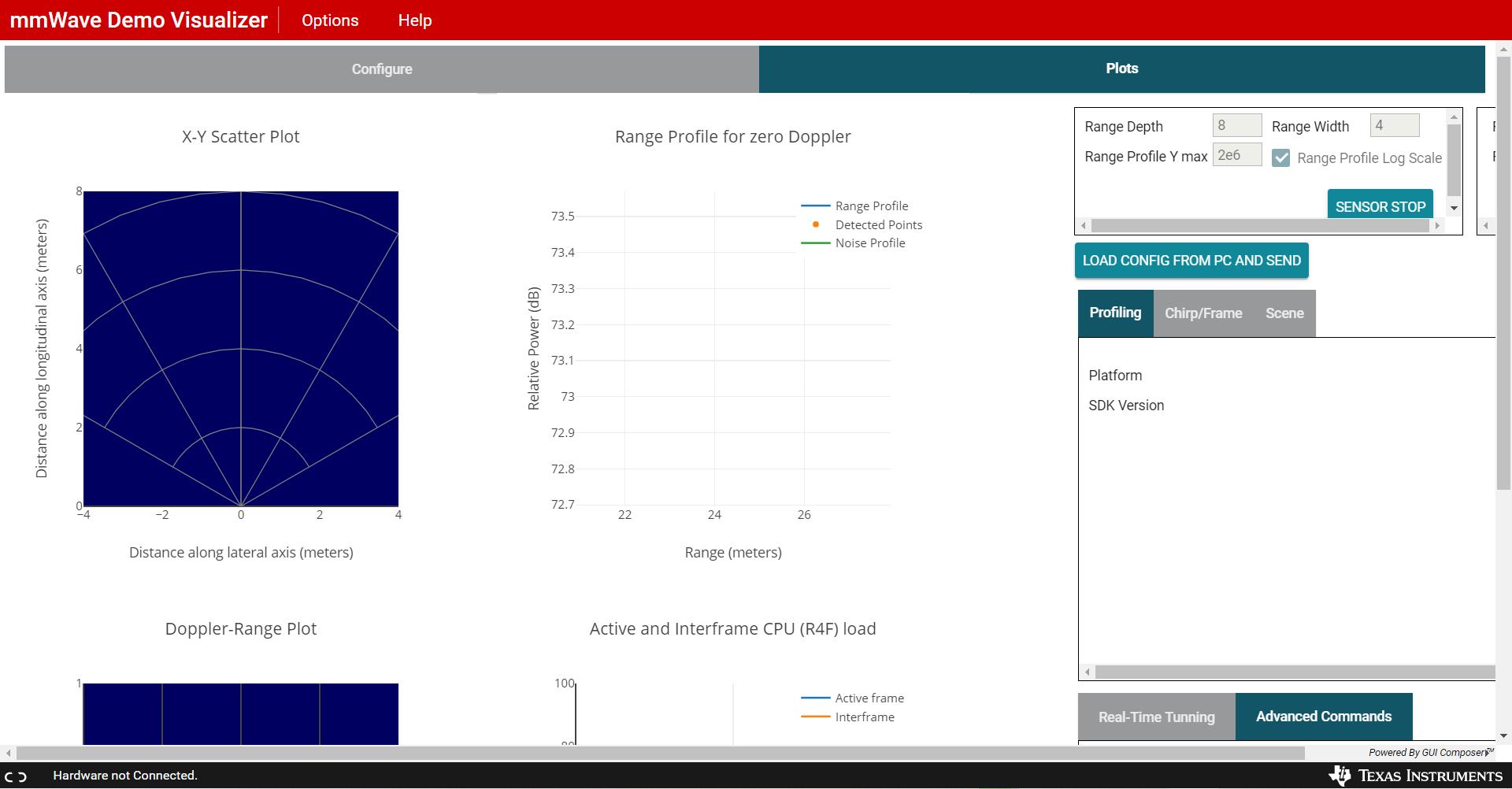Select the Plots tab

click(x=1122, y=69)
